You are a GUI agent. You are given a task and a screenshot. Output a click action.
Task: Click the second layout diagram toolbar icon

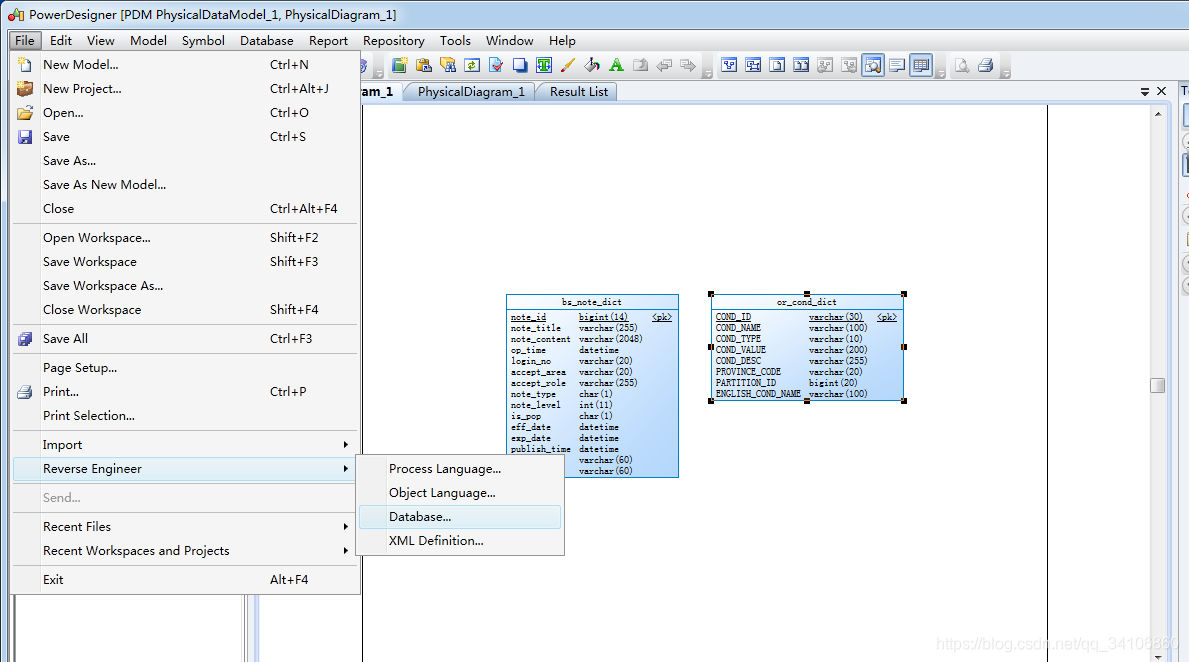click(753, 65)
